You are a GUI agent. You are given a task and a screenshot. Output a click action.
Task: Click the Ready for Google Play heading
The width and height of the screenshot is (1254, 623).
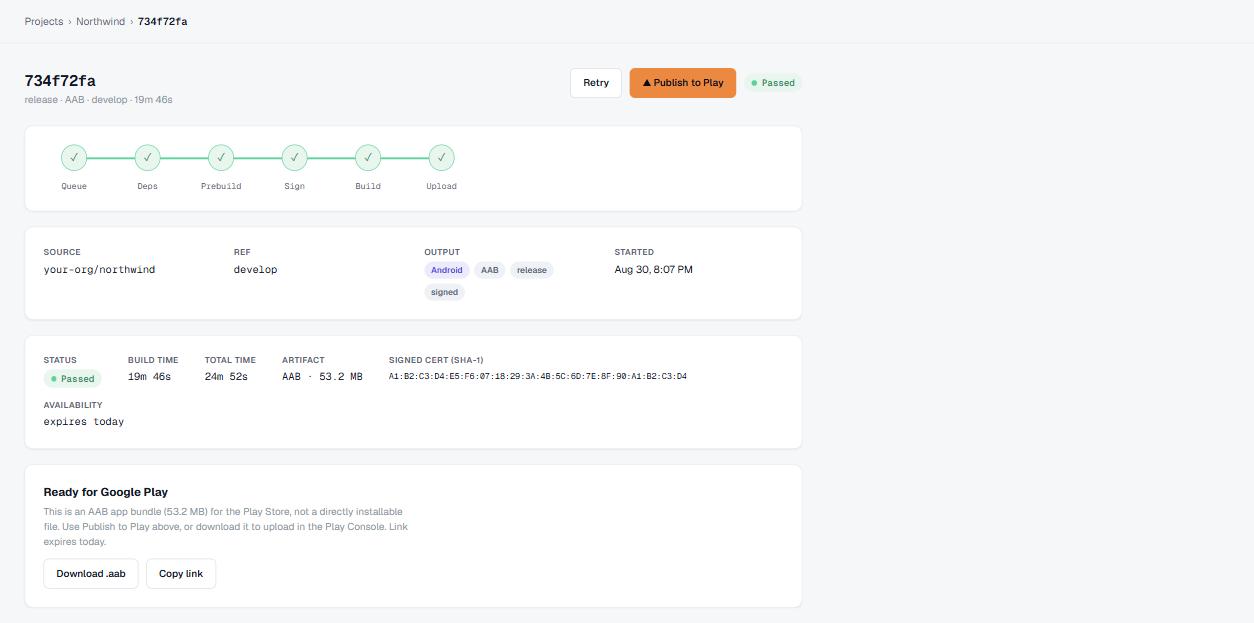[106, 492]
